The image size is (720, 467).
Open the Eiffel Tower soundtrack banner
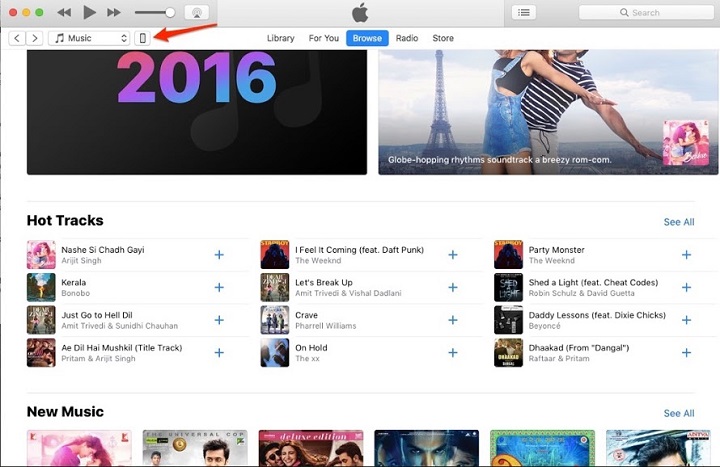coord(548,112)
